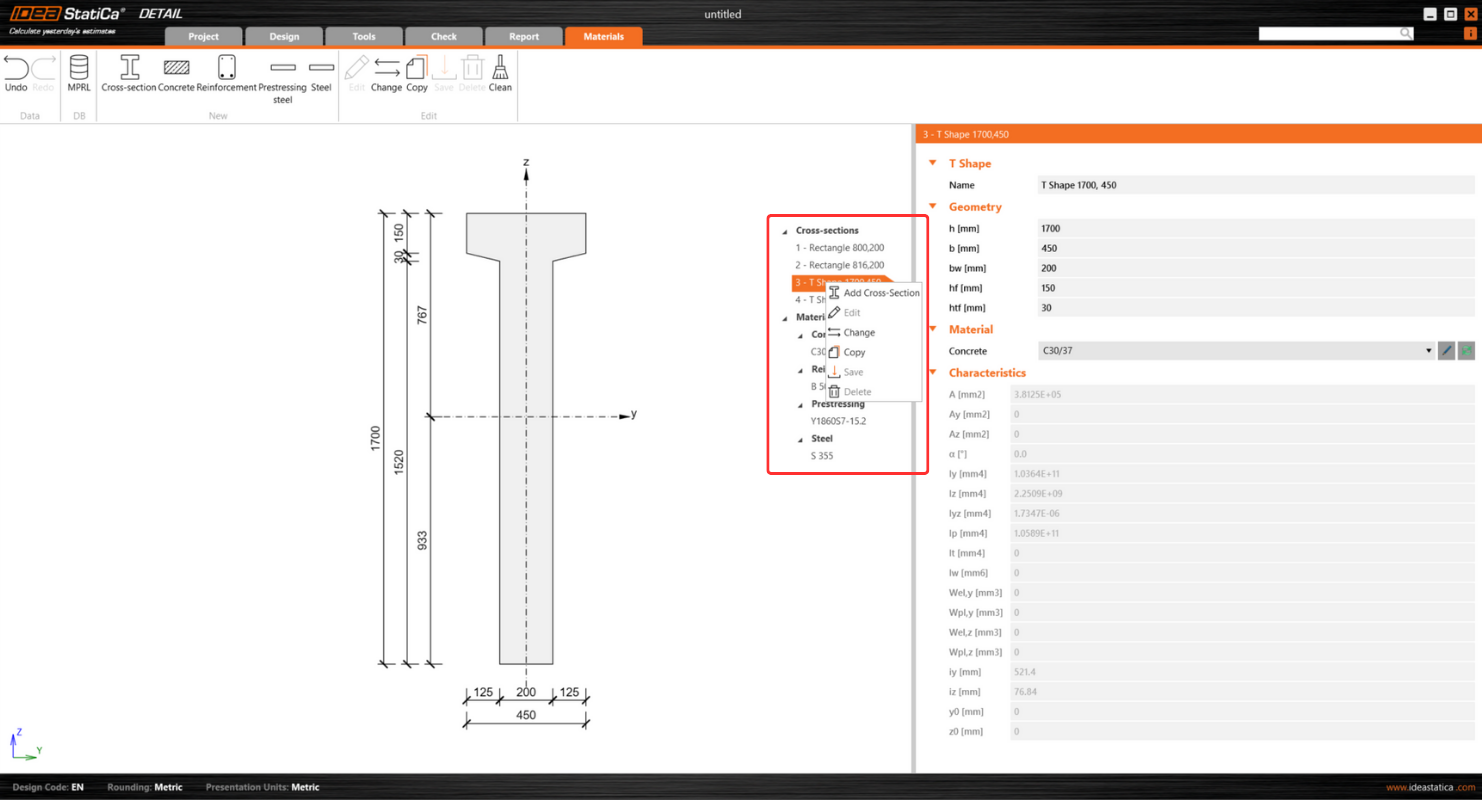Click the green swap icon beside the Concrete field
The height and width of the screenshot is (800, 1482).
coord(1466,350)
